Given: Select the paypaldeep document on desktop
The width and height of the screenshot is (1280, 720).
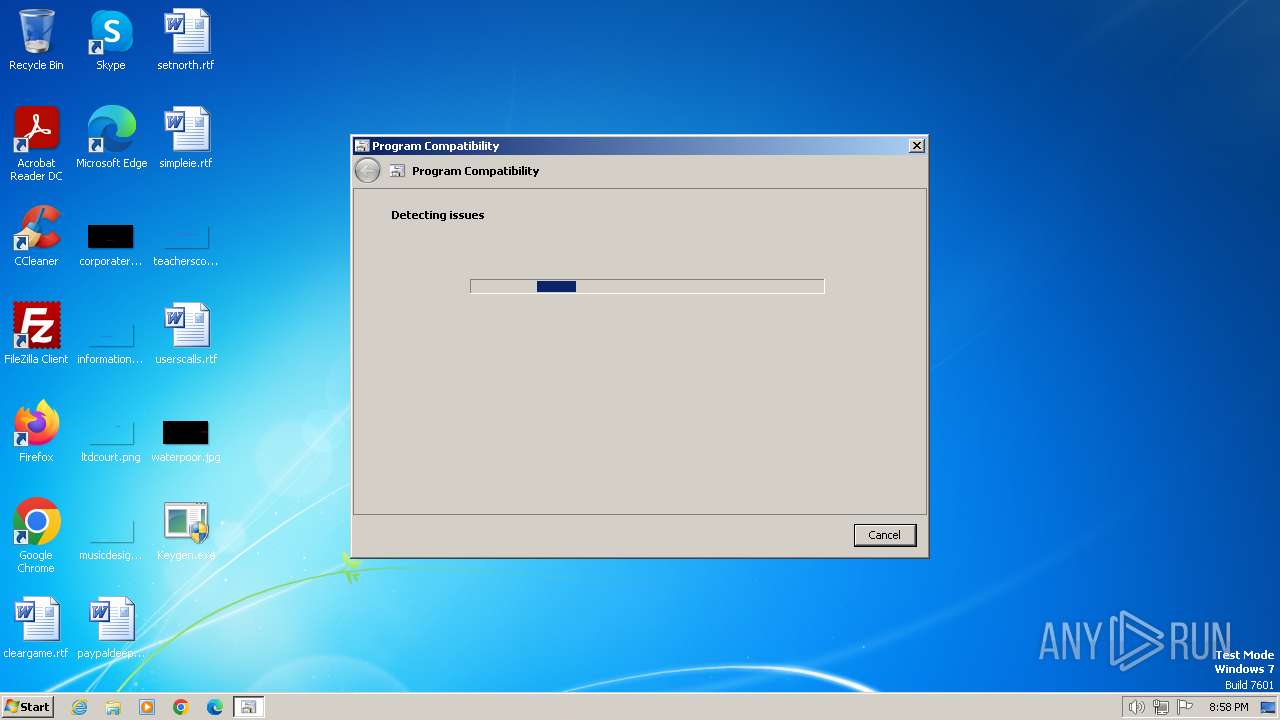Looking at the screenshot, I should coord(111,628).
